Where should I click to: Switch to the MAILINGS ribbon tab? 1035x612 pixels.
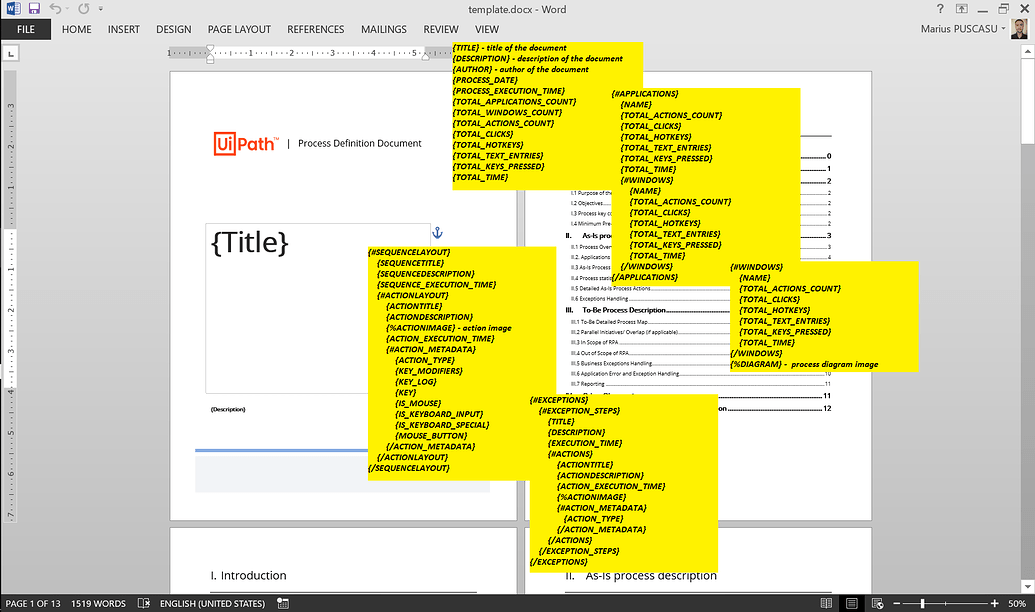(x=383, y=29)
